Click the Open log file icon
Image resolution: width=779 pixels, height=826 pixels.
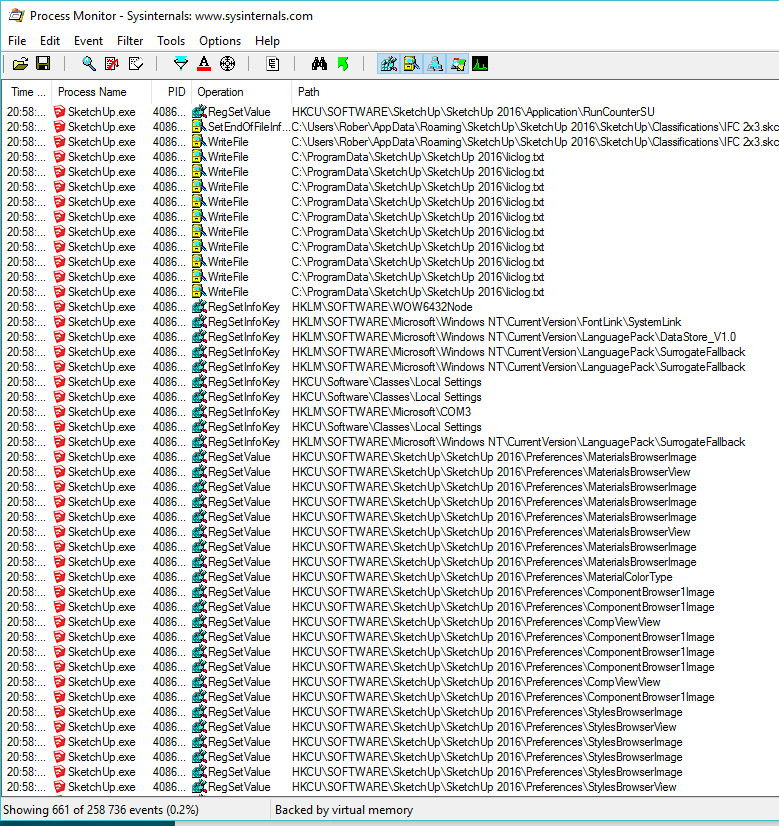click(20, 64)
